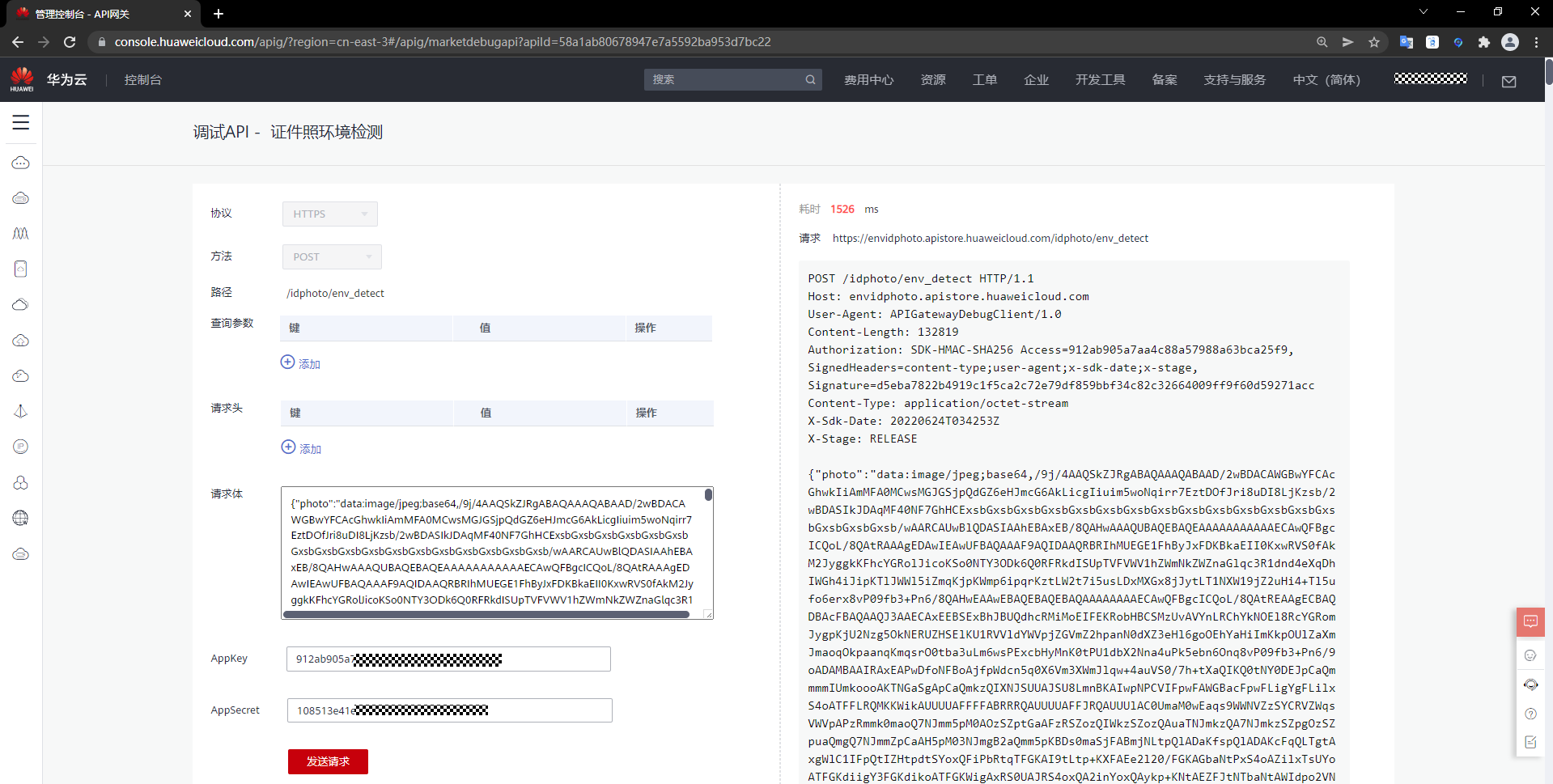The image size is (1553, 784).
Task: Open the Google Translate extension
Action: click(1407, 42)
